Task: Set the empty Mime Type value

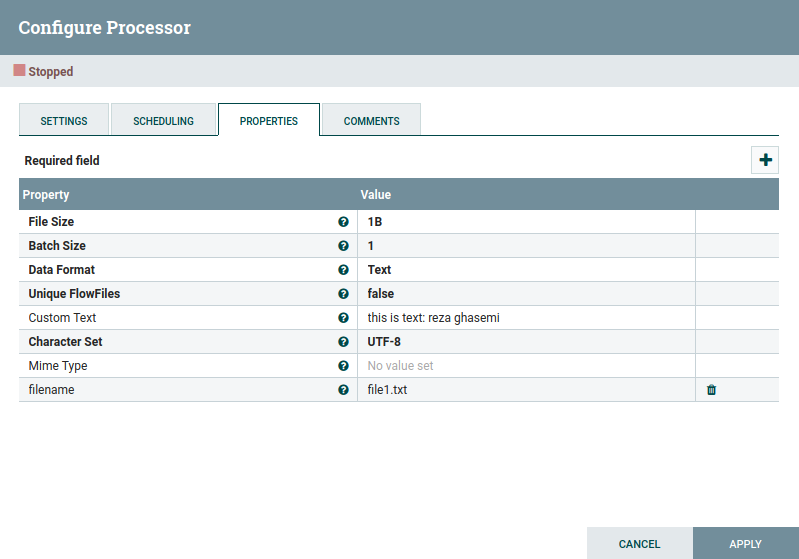Action: pos(525,366)
